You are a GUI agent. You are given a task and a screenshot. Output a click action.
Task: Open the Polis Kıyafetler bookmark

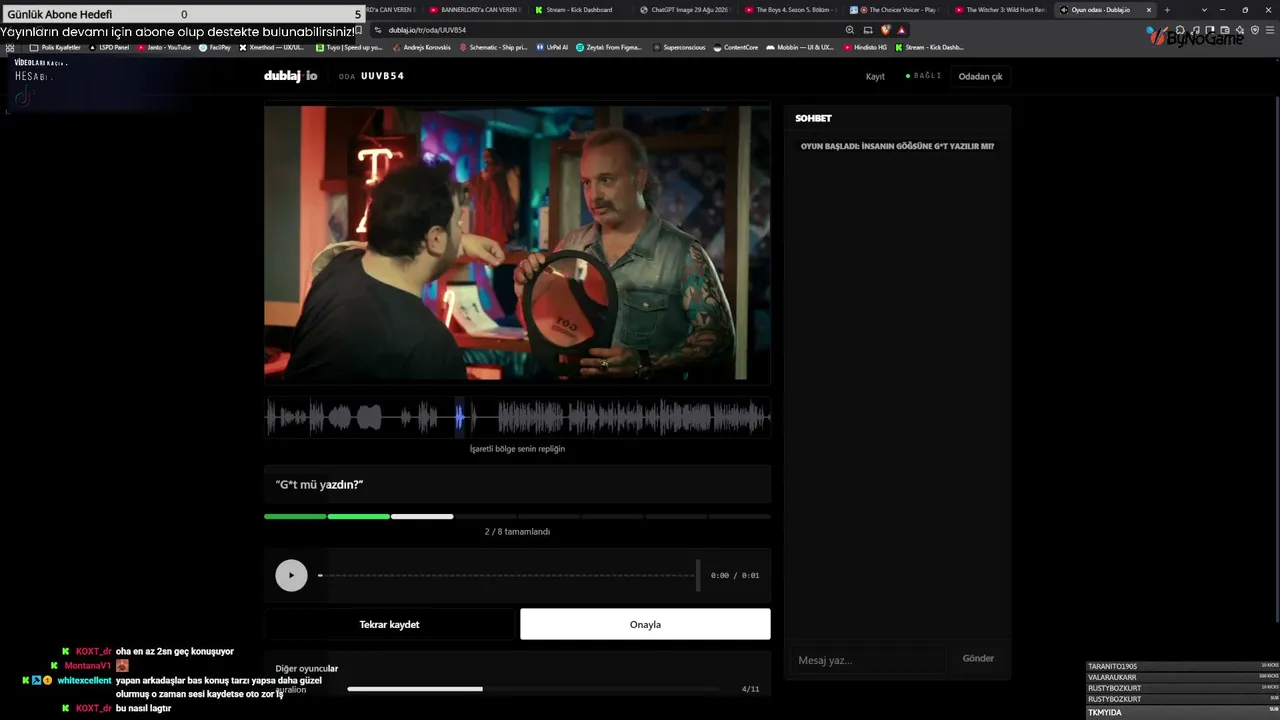(x=56, y=47)
